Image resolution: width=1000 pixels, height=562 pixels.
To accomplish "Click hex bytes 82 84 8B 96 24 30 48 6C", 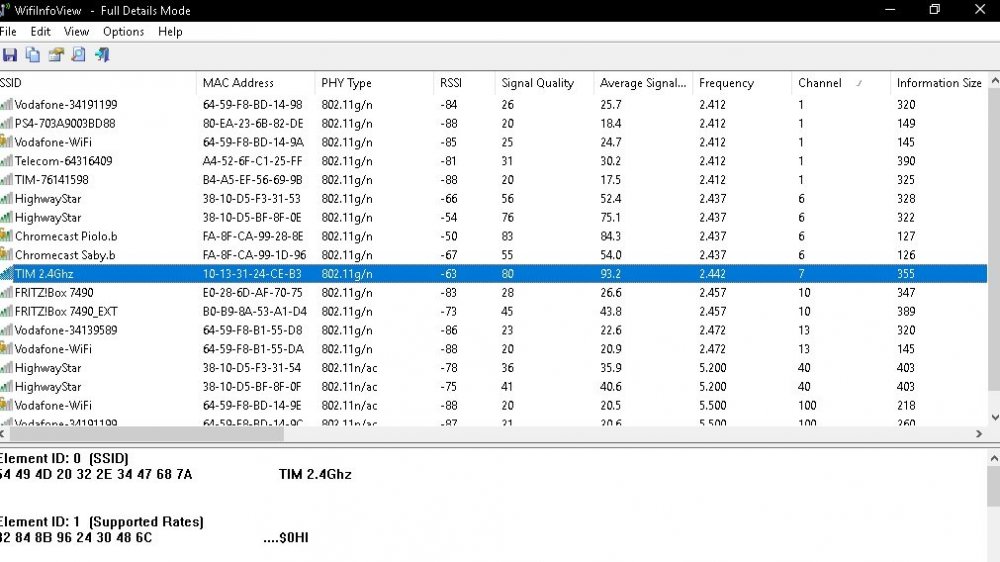I will tap(76, 537).
